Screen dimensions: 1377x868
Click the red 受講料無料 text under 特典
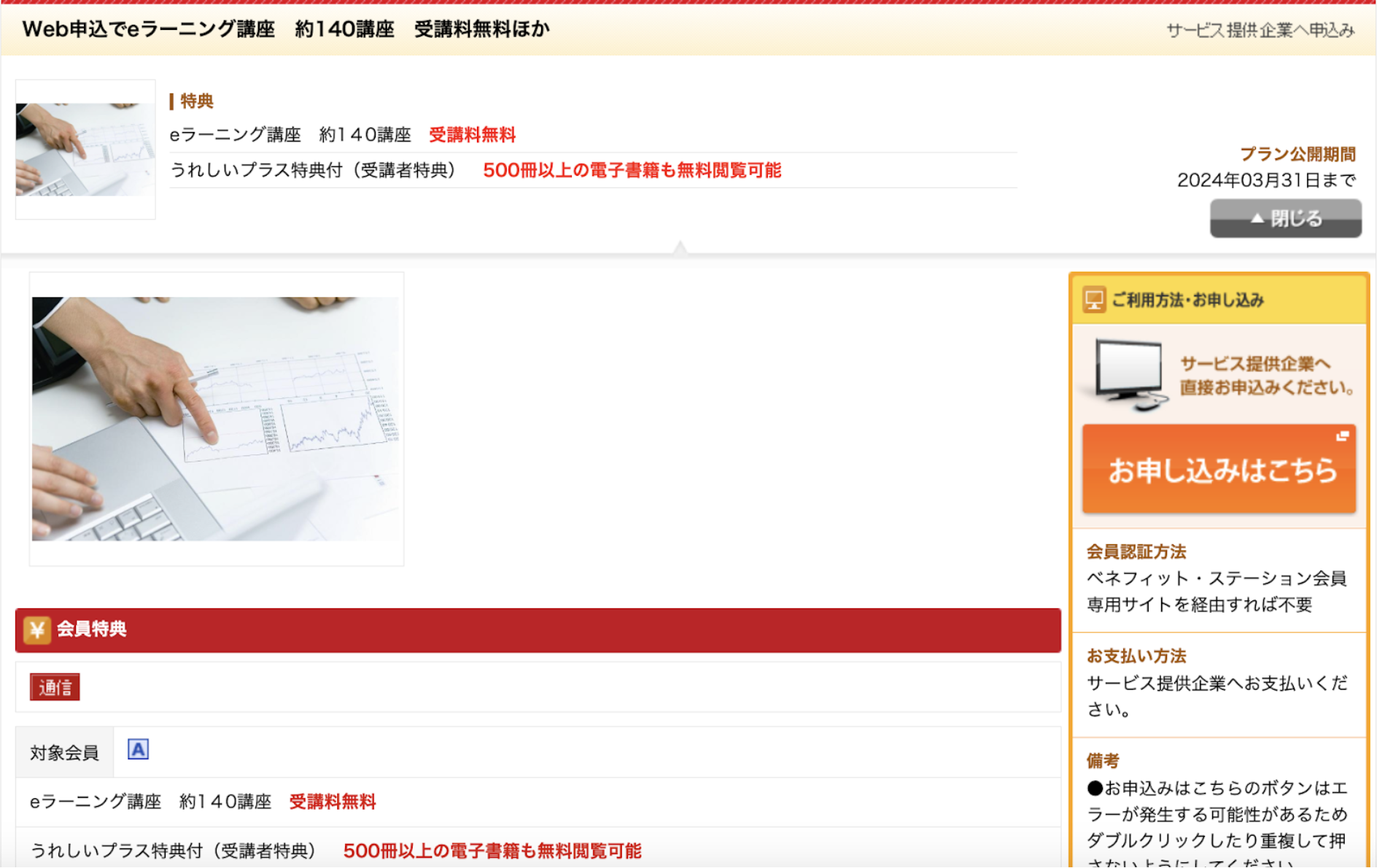473,135
